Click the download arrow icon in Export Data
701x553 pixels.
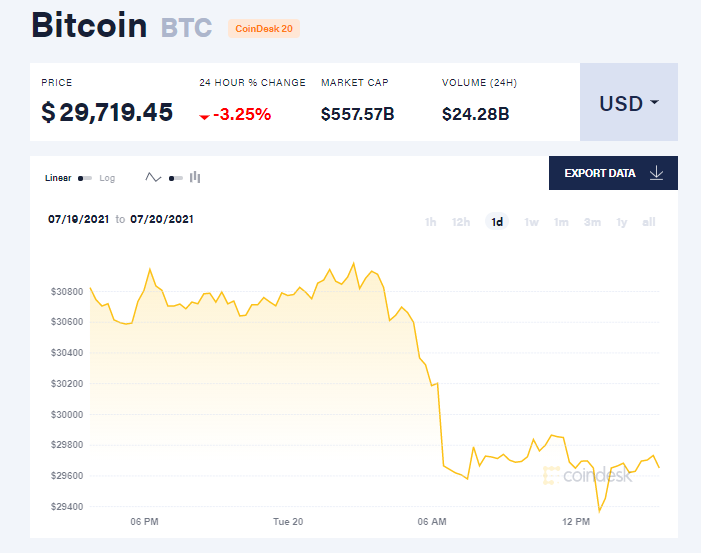[x=656, y=173]
